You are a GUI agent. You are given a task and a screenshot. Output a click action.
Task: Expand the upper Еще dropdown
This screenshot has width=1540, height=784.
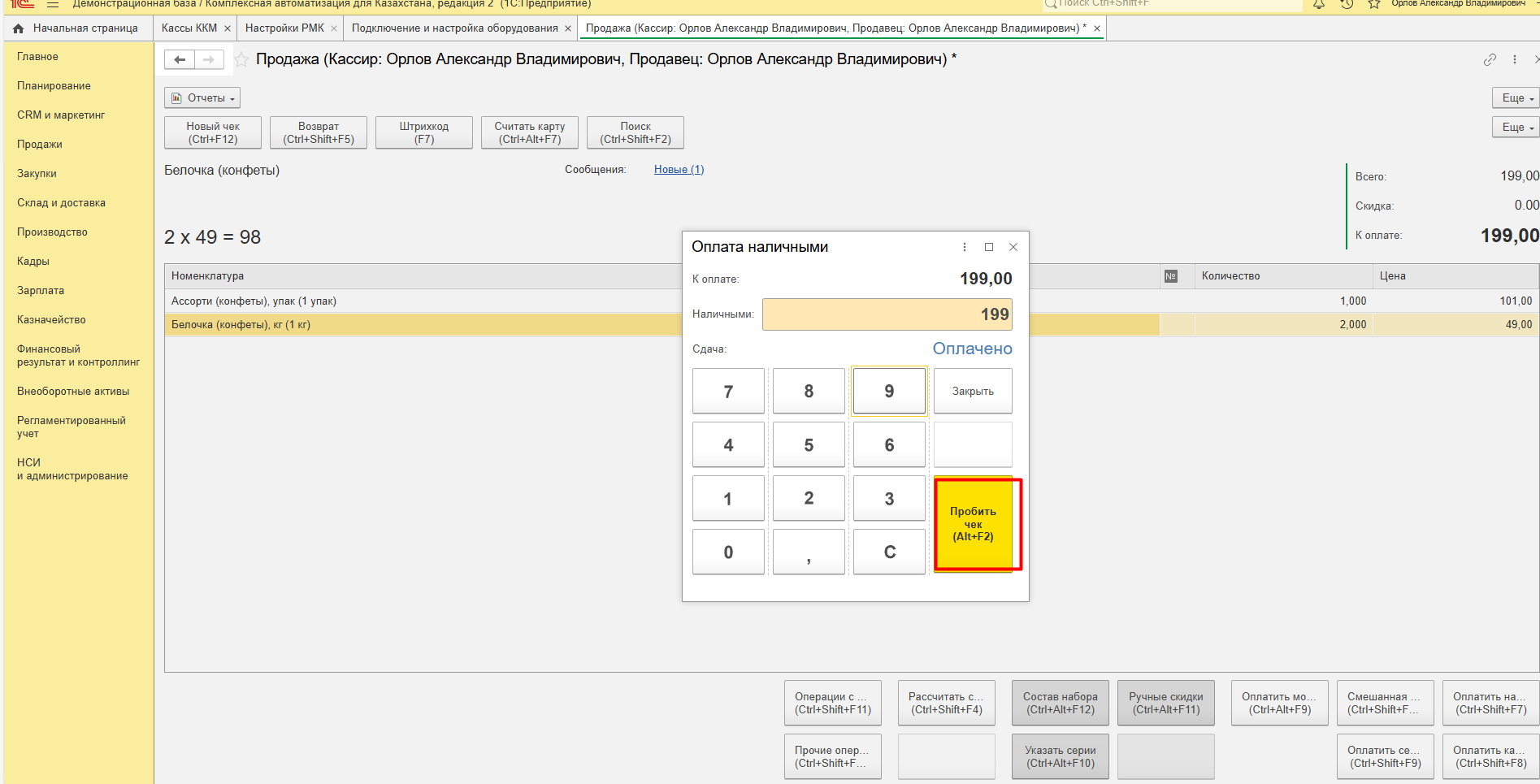pyautogui.click(x=1516, y=98)
